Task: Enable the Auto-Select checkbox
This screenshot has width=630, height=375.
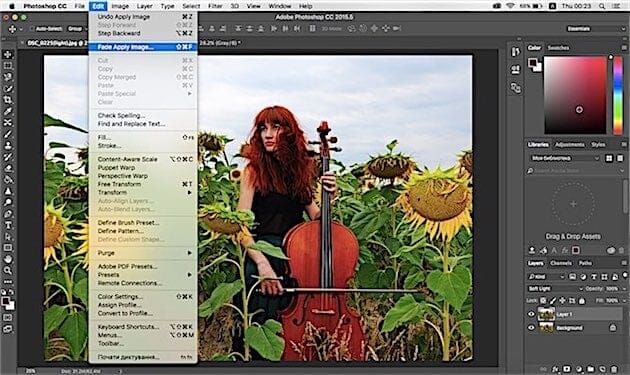Action: (x=32, y=29)
